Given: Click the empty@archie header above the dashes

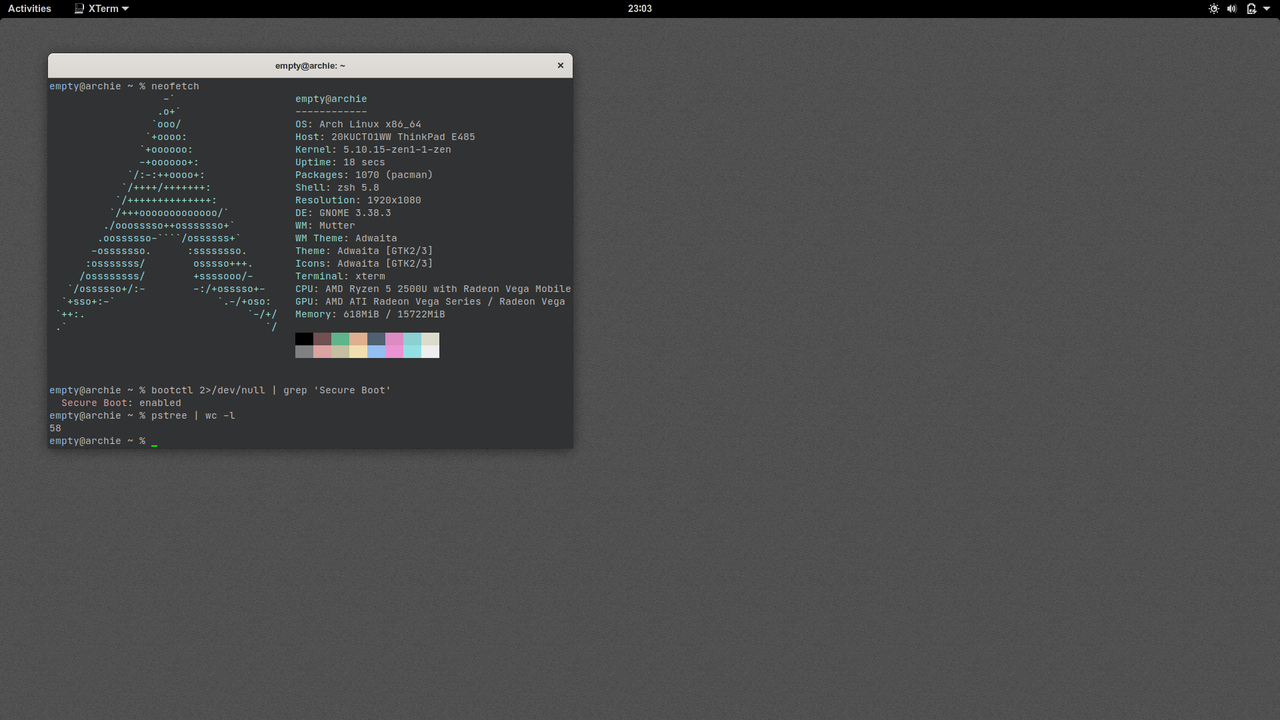Looking at the screenshot, I should click(x=331, y=99).
